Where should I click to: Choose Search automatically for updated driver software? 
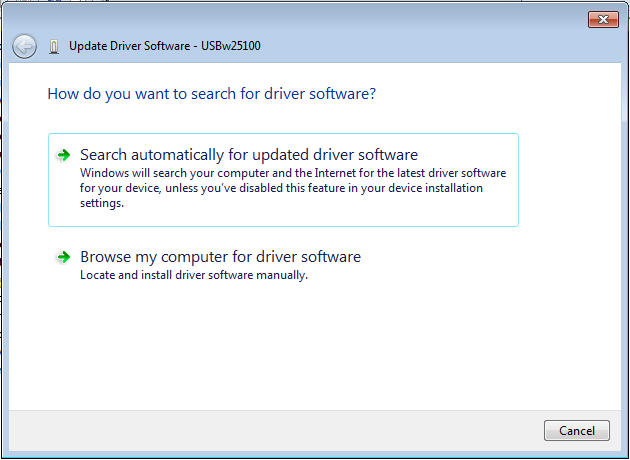pyautogui.click(x=283, y=180)
